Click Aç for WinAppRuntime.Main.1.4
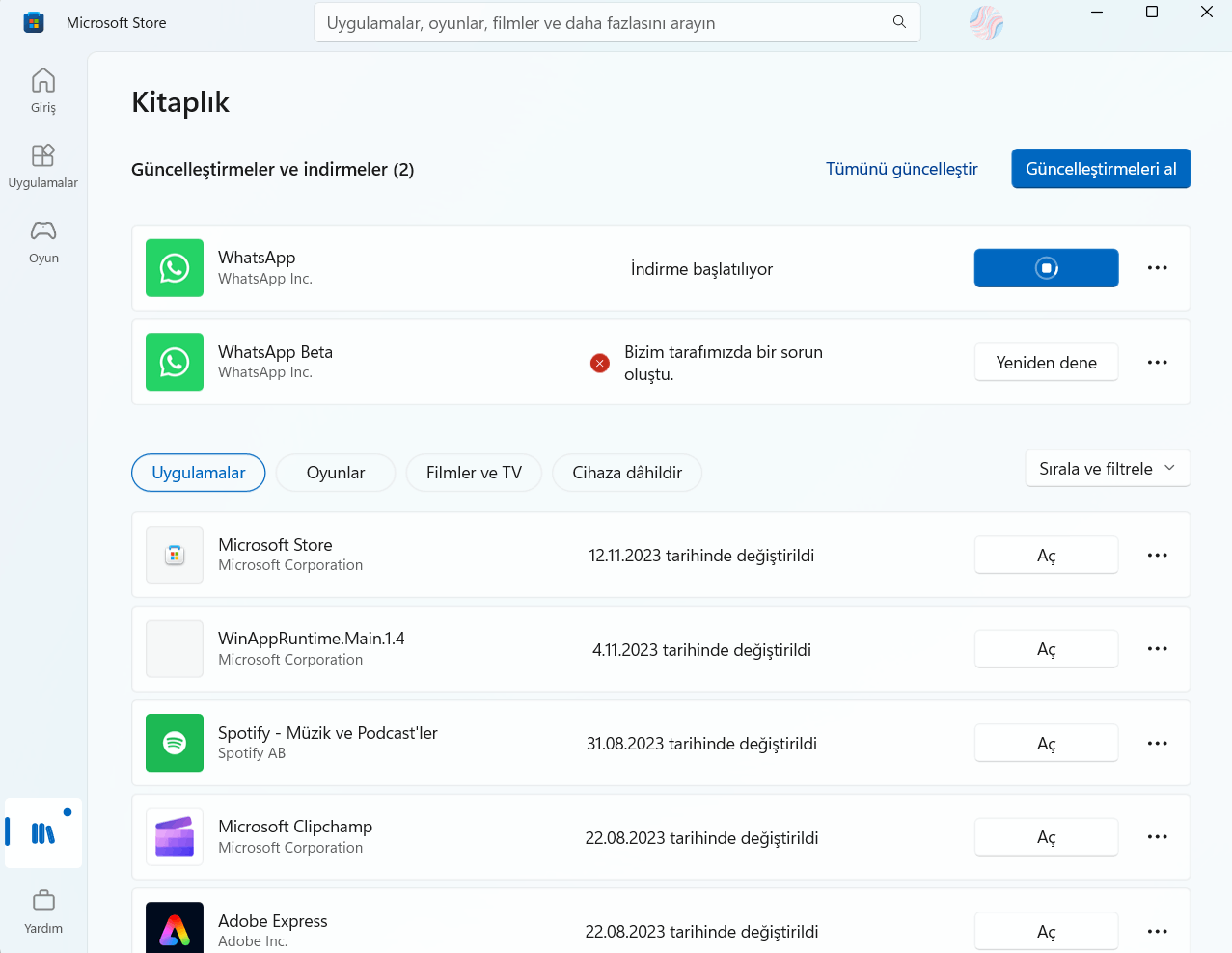Screen dimensions: 1232x953 click(x=1047, y=649)
